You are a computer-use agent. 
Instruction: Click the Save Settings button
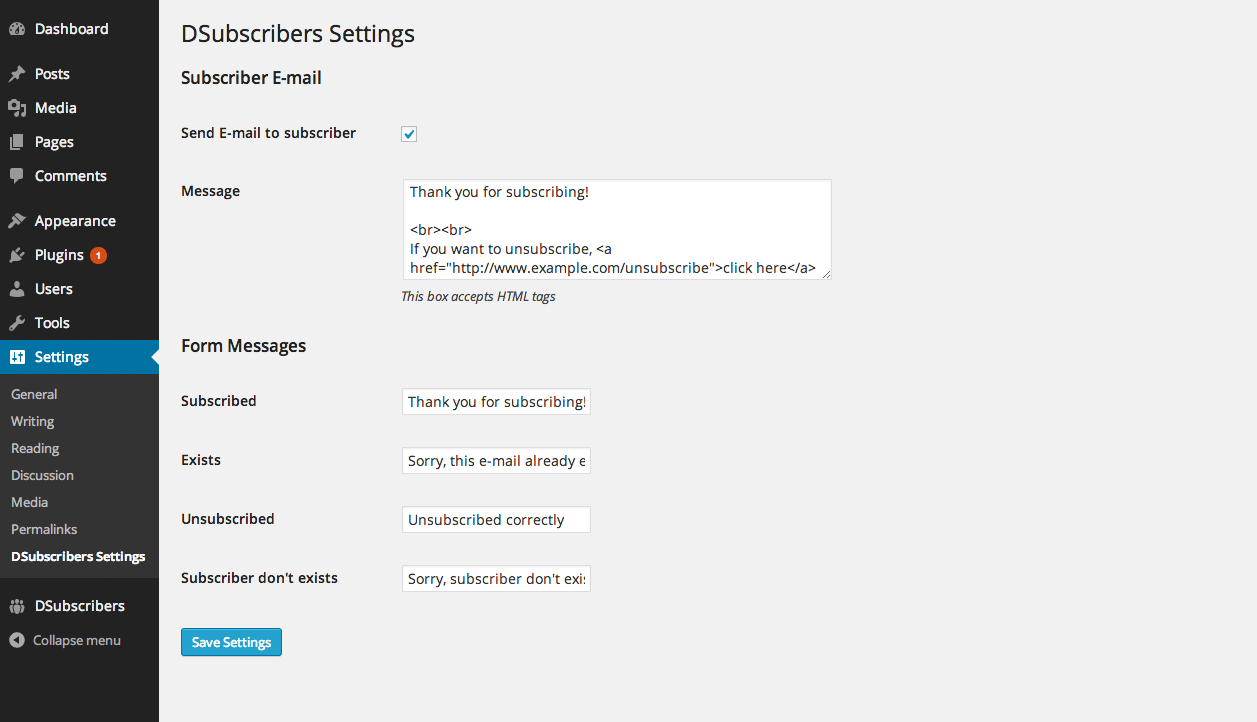tap(231, 642)
